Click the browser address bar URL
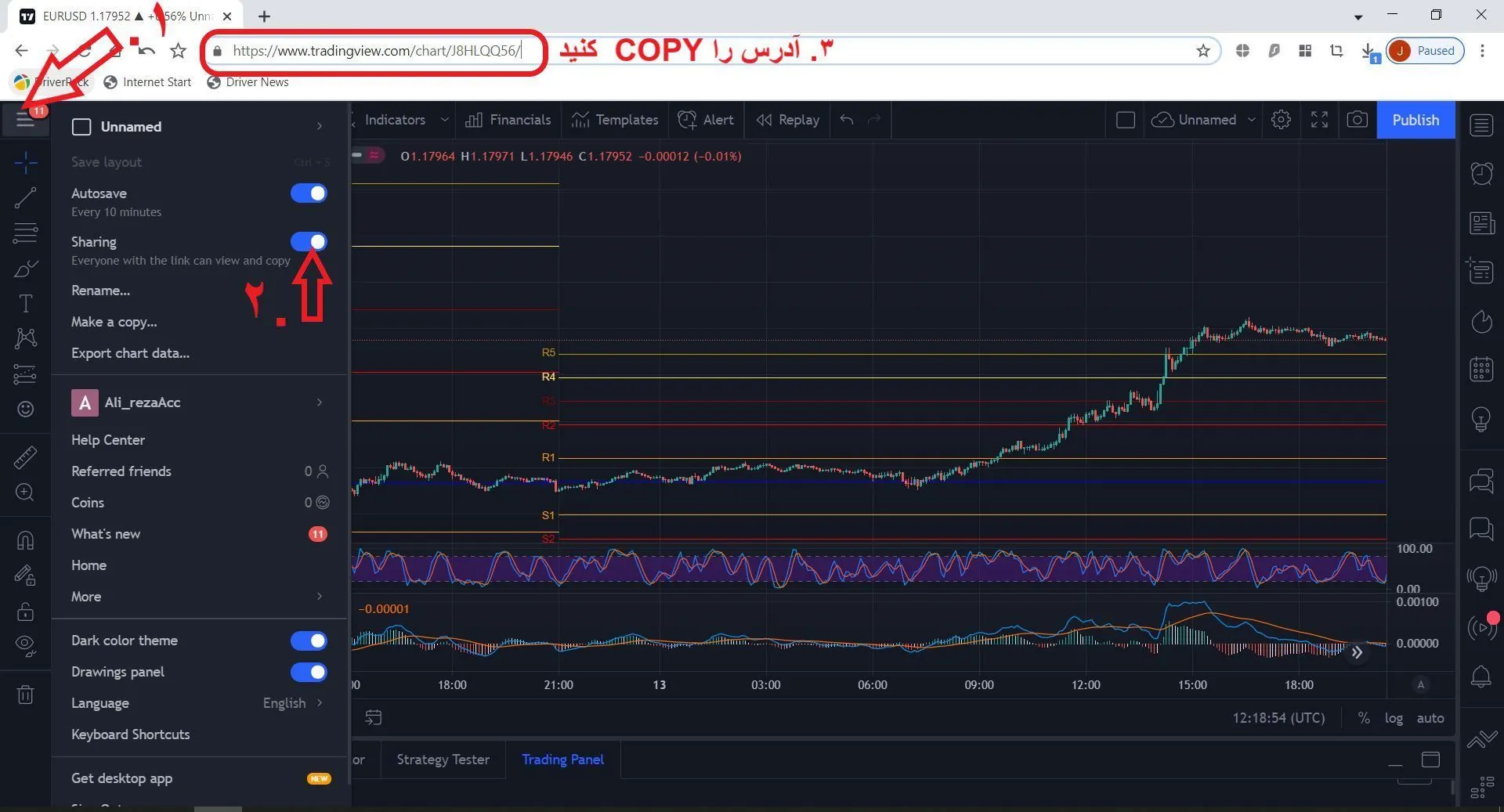This screenshot has width=1504, height=812. click(x=377, y=51)
